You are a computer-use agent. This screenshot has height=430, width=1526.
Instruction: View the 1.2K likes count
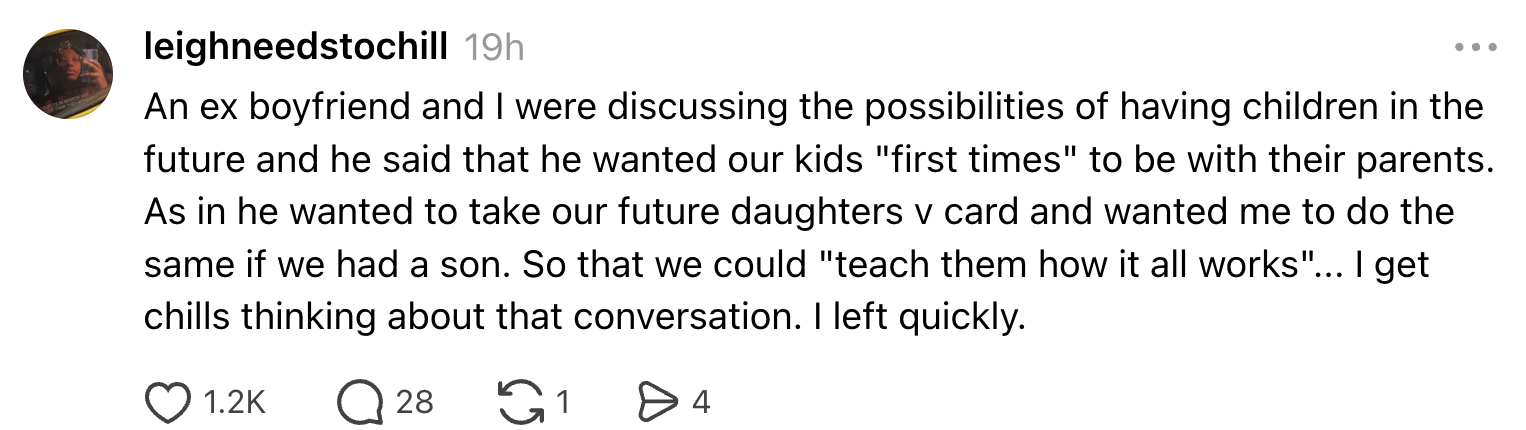click(x=235, y=402)
